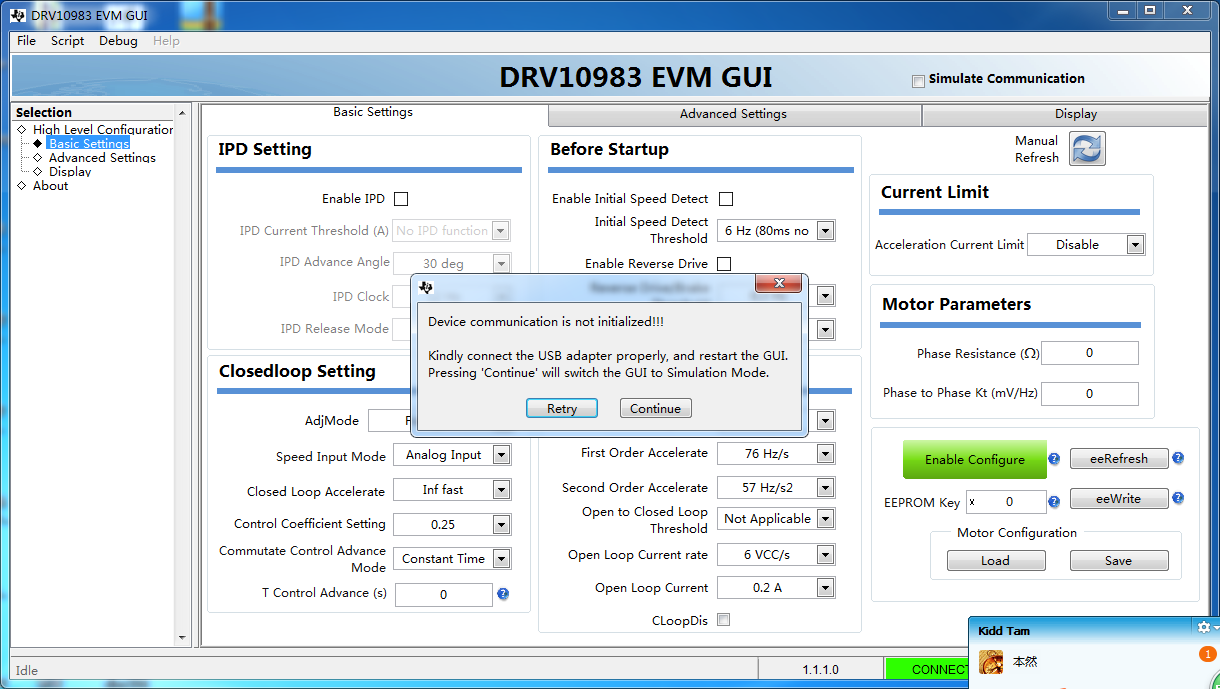This screenshot has width=1220, height=689.
Task: Click version 1.1.1.0 in status bar
Action: coord(821,670)
